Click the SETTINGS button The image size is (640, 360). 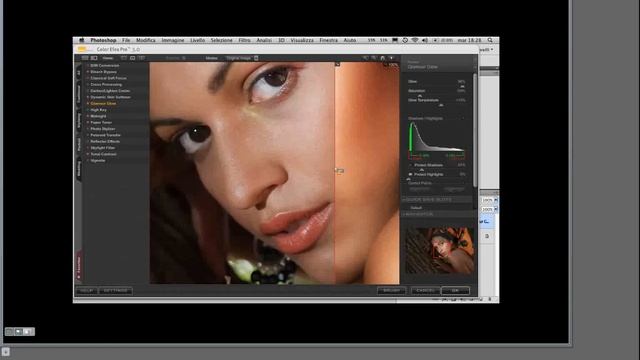pos(116,291)
